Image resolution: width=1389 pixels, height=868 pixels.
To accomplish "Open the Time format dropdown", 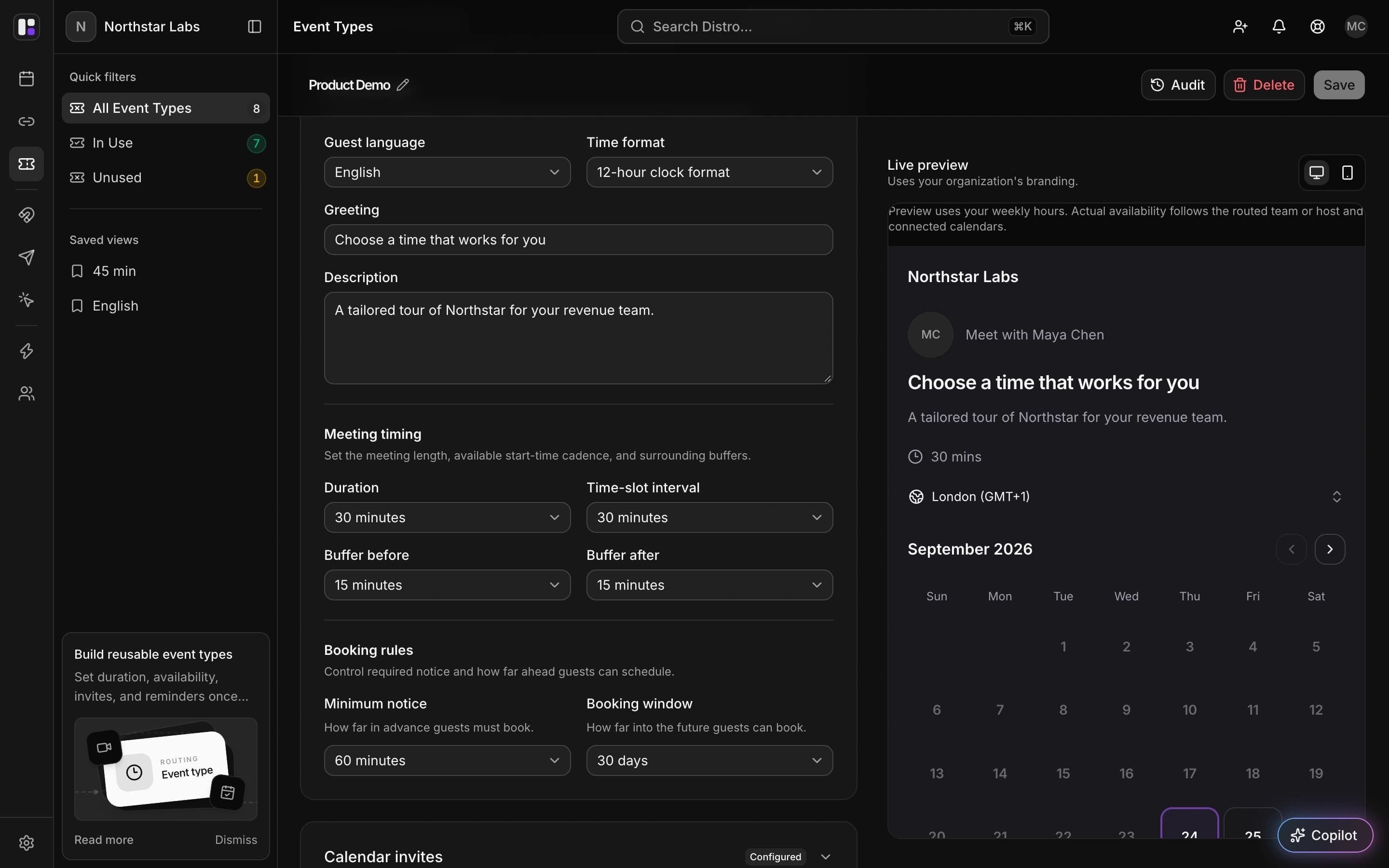I will click(709, 172).
